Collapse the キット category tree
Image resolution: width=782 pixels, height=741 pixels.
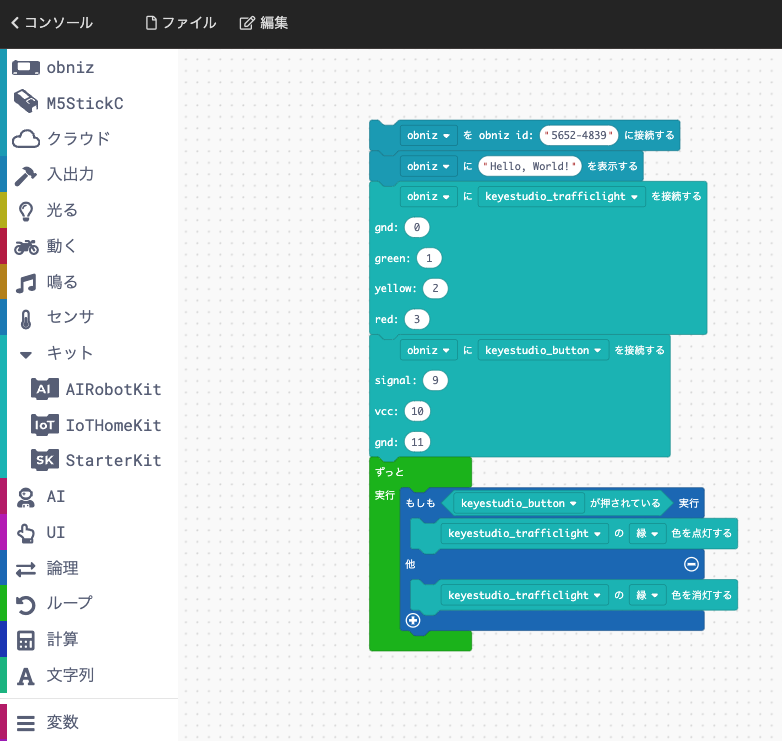click(x=26, y=355)
